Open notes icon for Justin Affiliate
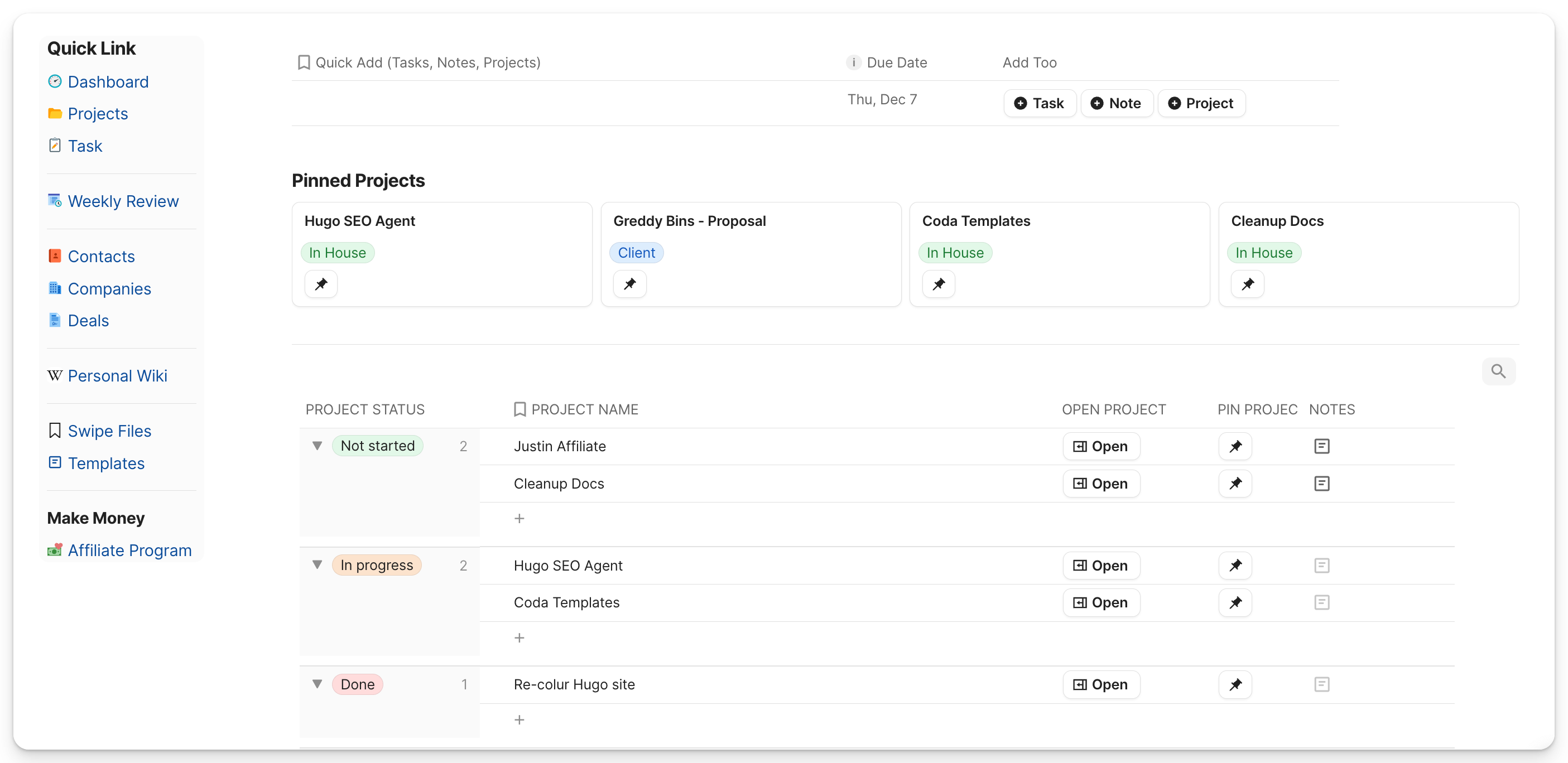The height and width of the screenshot is (763, 1568). 1321,446
